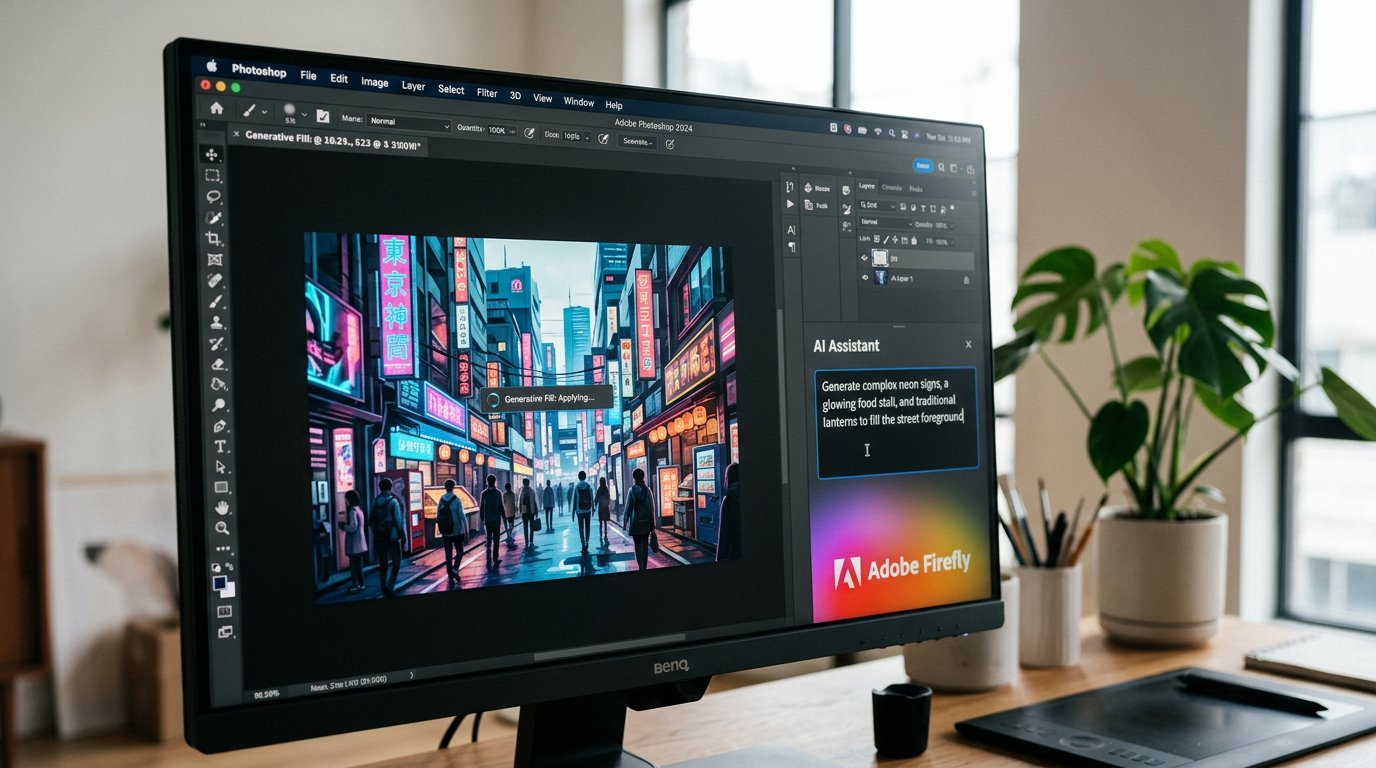
Task: Select the Eraser tool
Action: (217, 364)
